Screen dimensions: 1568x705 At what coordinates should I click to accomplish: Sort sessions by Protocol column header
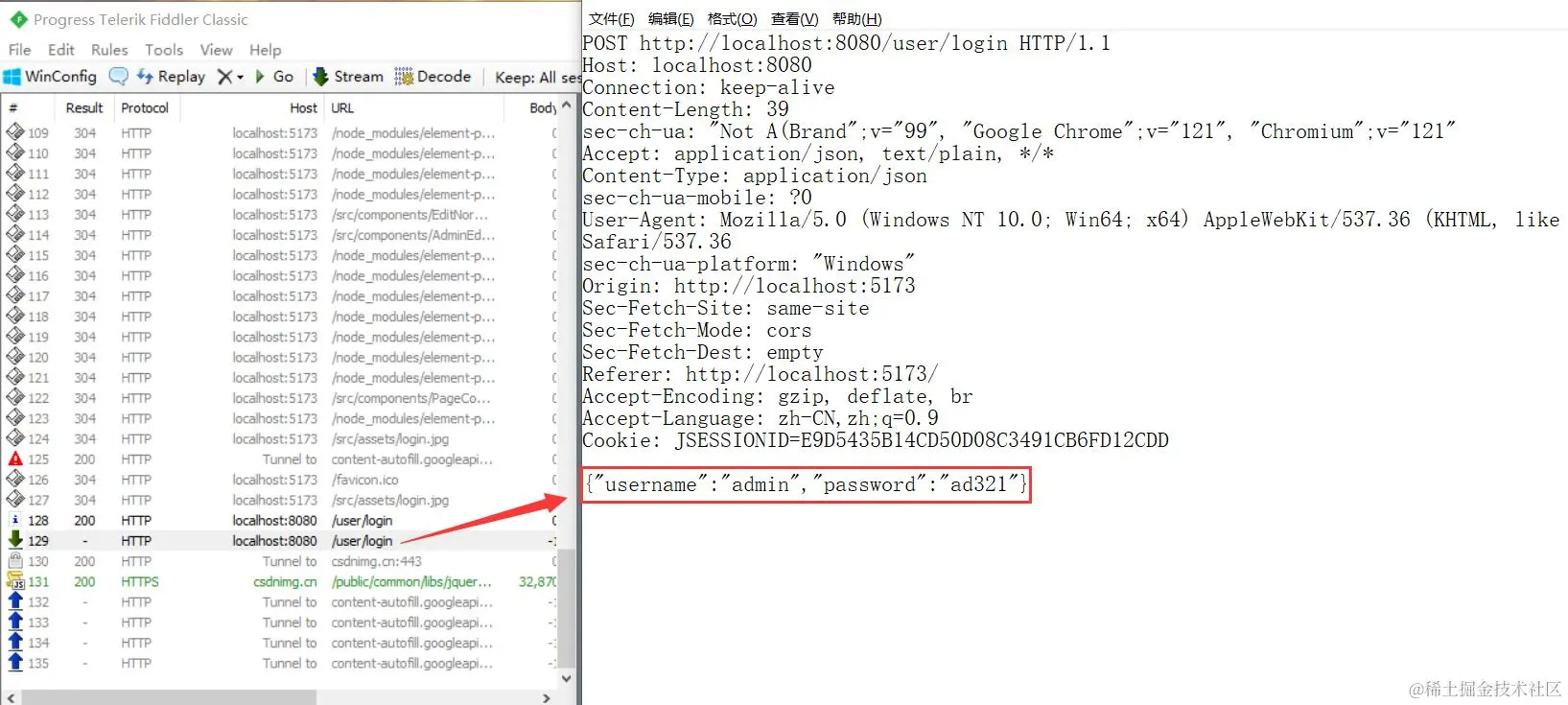pos(145,108)
